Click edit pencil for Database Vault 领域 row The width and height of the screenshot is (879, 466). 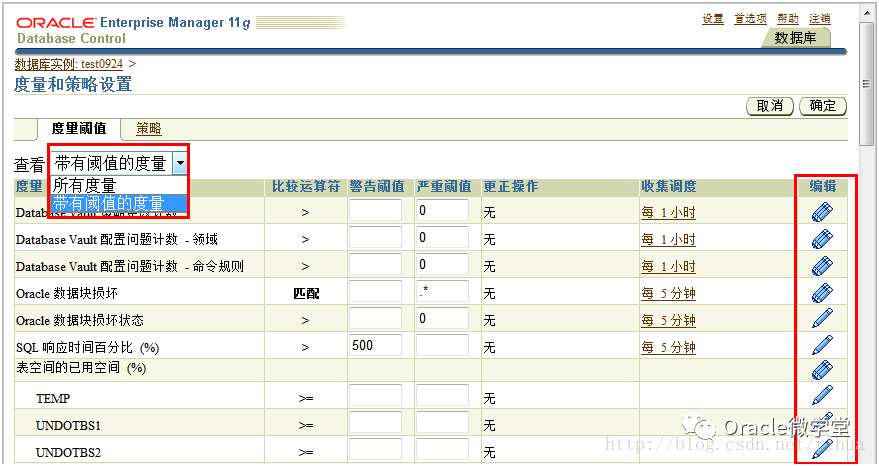point(822,239)
